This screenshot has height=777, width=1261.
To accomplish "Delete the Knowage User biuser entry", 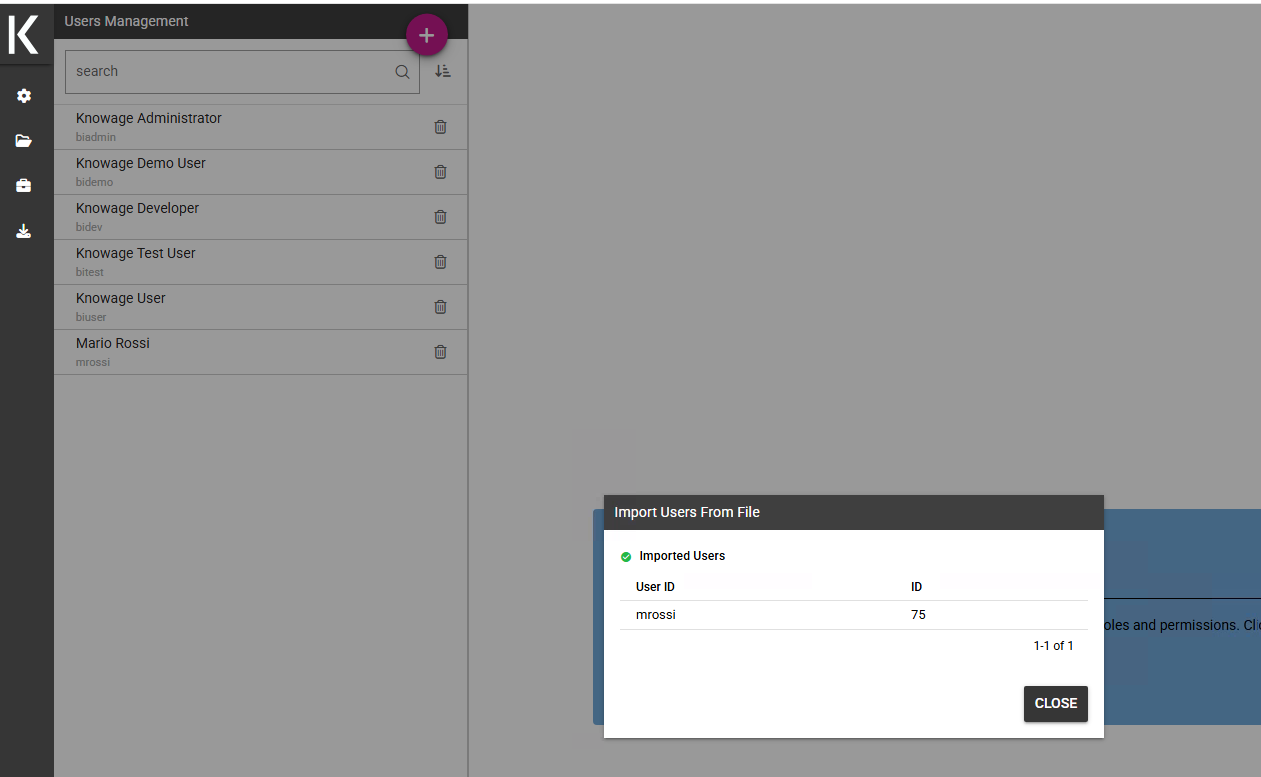I will point(440,307).
